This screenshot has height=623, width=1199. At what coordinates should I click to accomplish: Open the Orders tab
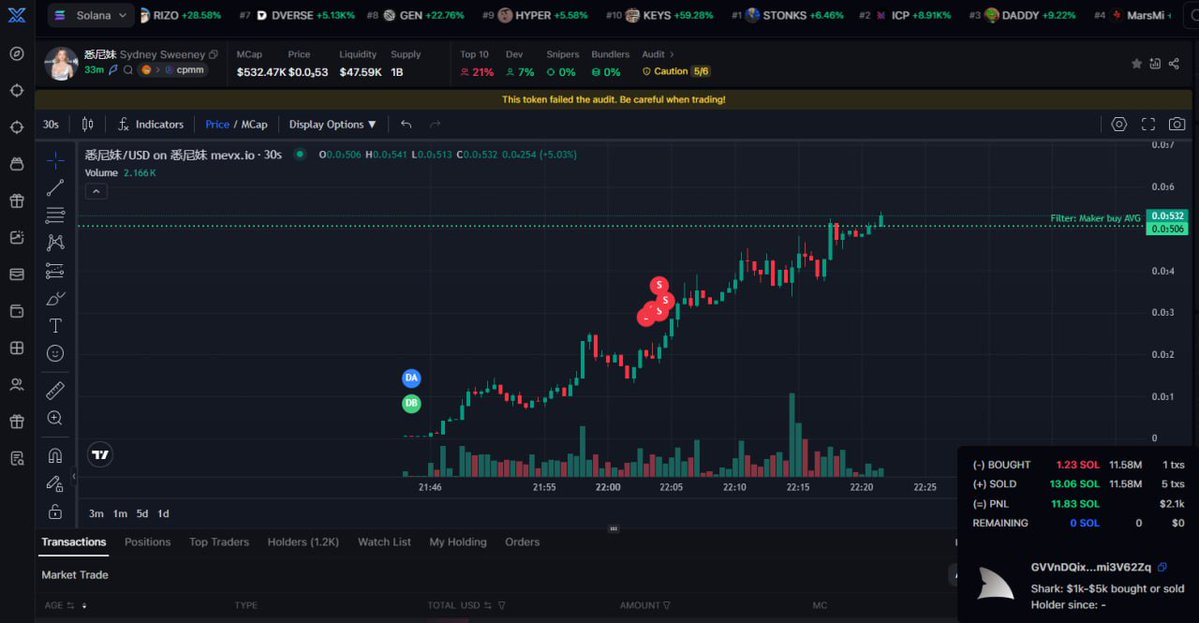[x=522, y=542]
